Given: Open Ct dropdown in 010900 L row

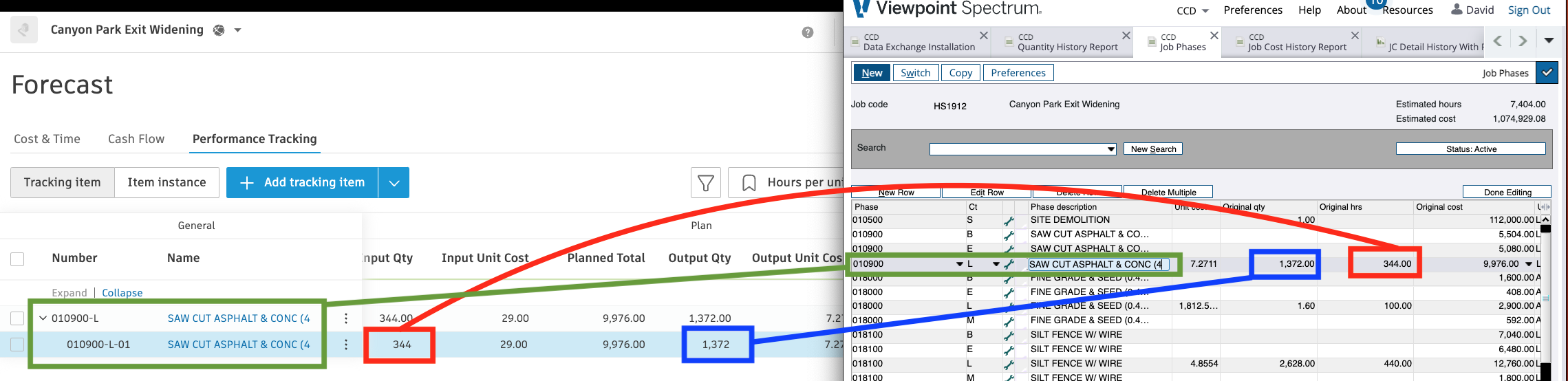Looking at the screenshot, I should [x=996, y=264].
